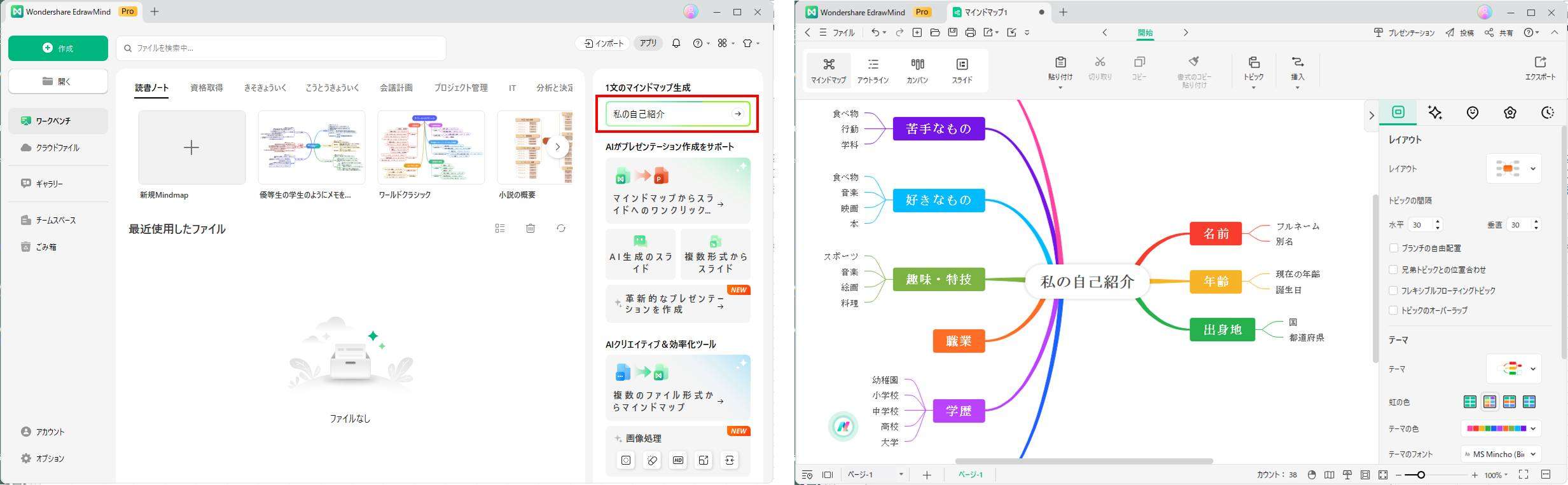1568x485 pixels.
Task: Switch to アウトライン view mode
Action: [873, 71]
